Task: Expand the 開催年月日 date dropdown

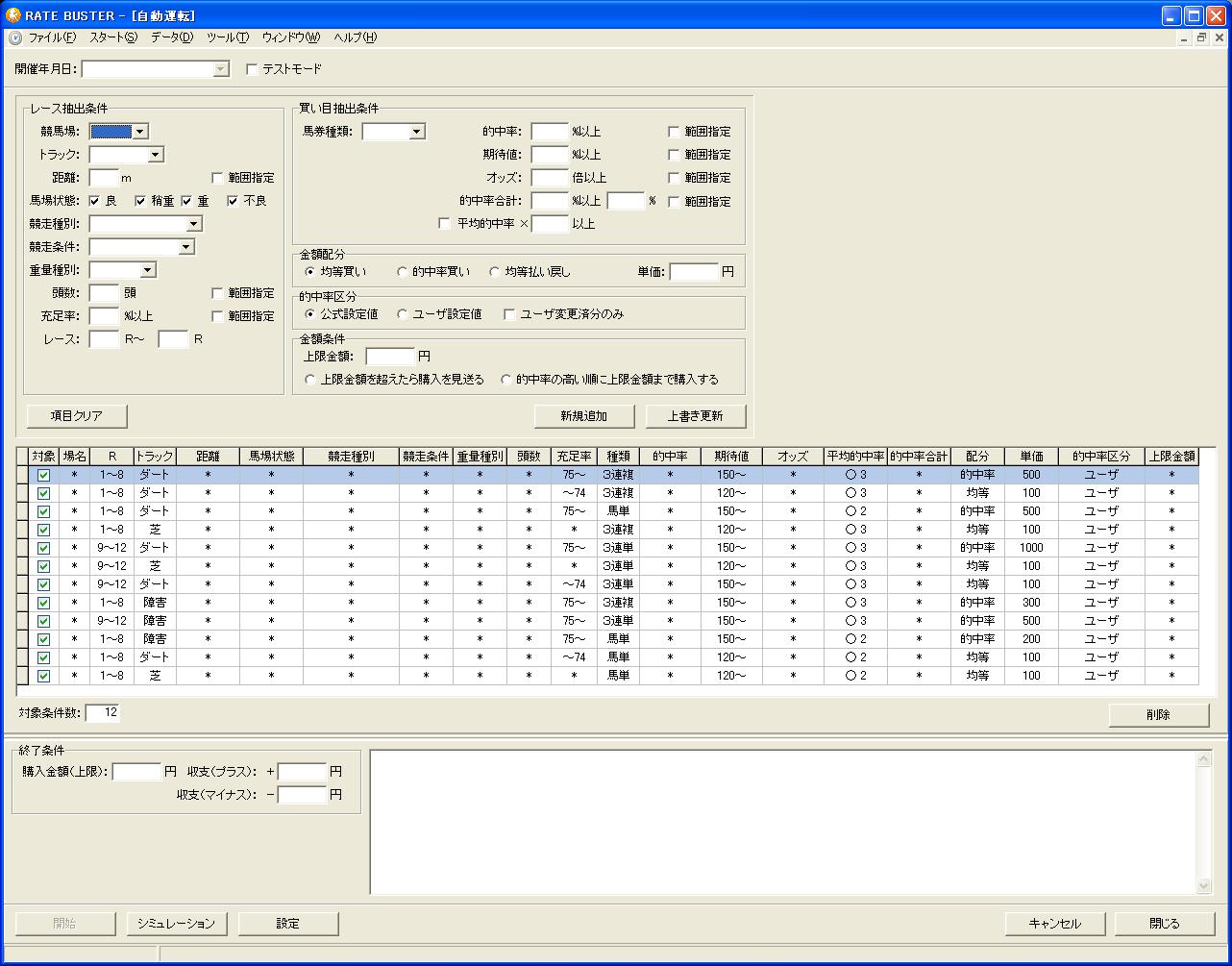Action: click(222, 69)
